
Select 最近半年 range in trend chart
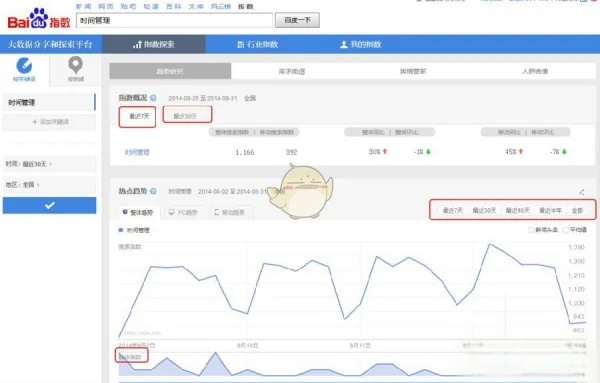[551, 210]
